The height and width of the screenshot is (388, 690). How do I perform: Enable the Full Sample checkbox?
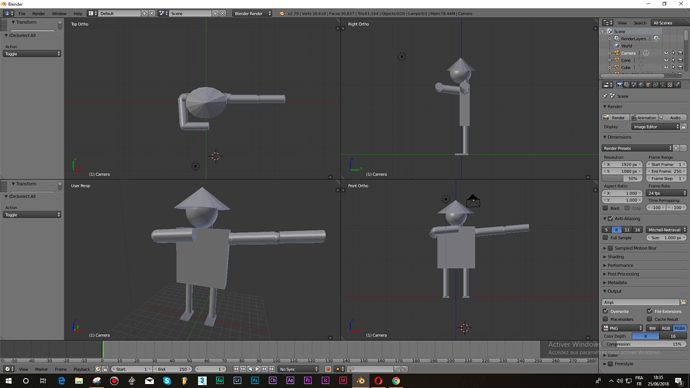pyautogui.click(x=606, y=238)
